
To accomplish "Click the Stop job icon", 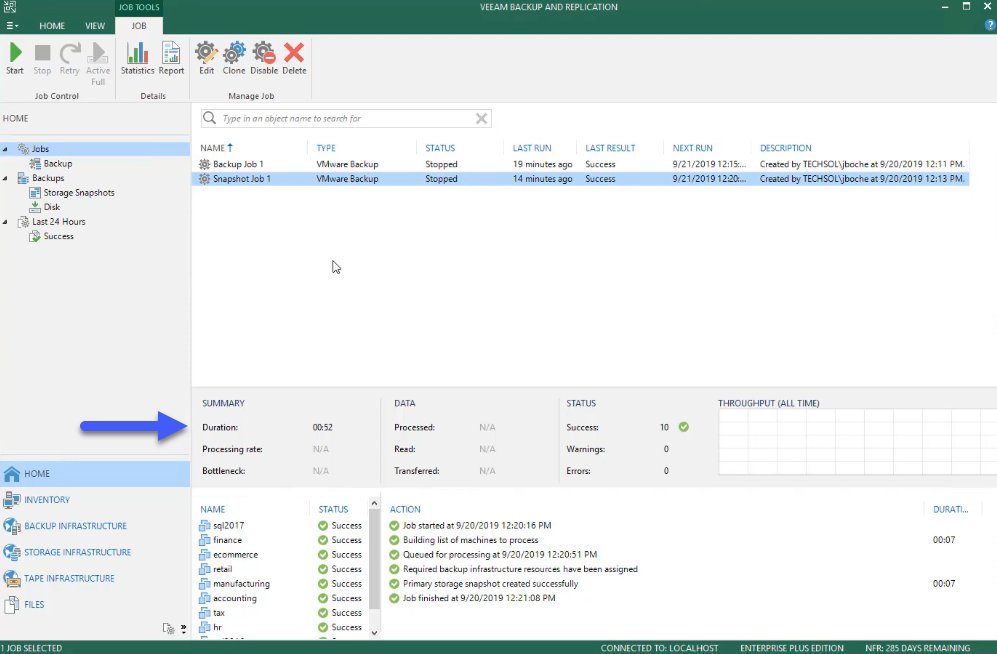I will click(x=42, y=58).
